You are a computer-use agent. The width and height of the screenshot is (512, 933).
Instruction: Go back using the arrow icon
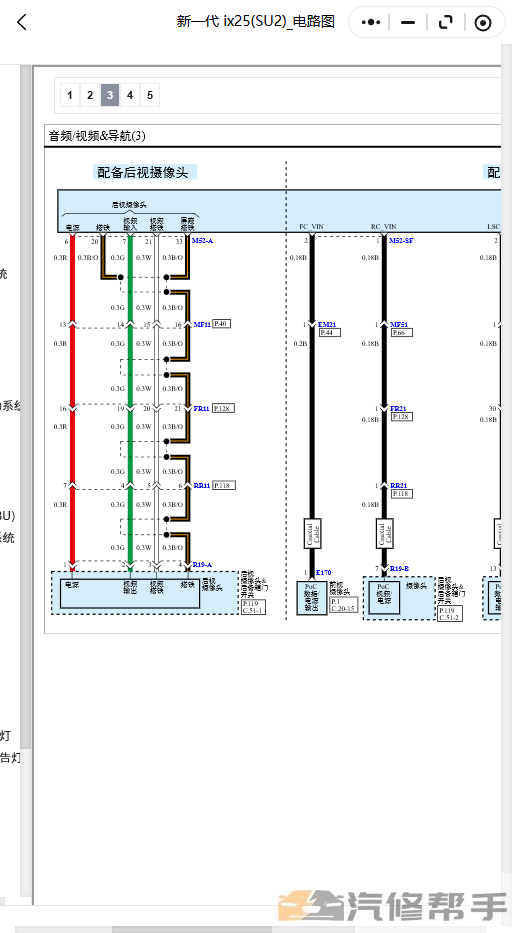tap(22, 23)
